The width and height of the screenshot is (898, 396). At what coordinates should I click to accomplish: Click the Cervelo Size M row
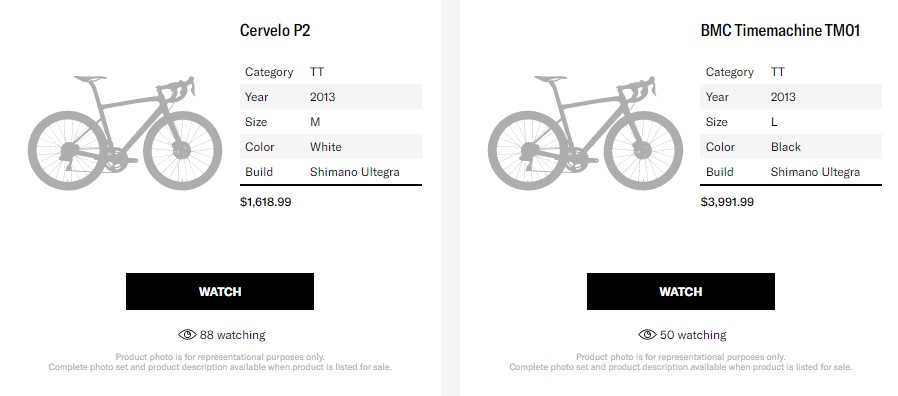[331, 121]
